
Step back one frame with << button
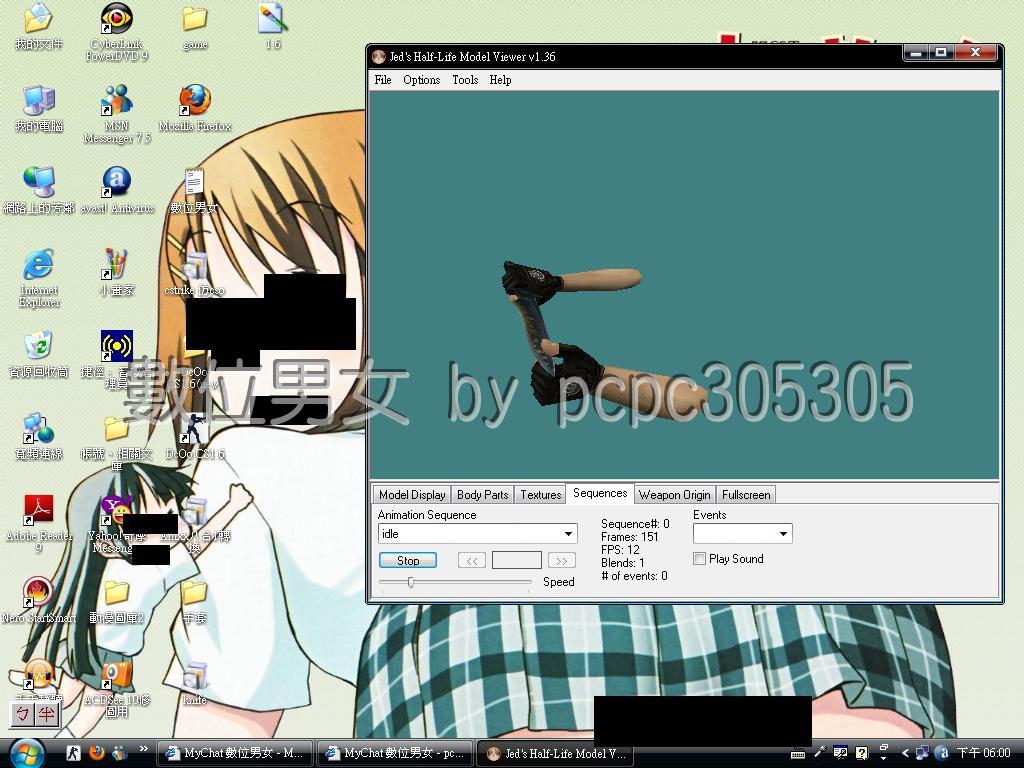point(472,560)
